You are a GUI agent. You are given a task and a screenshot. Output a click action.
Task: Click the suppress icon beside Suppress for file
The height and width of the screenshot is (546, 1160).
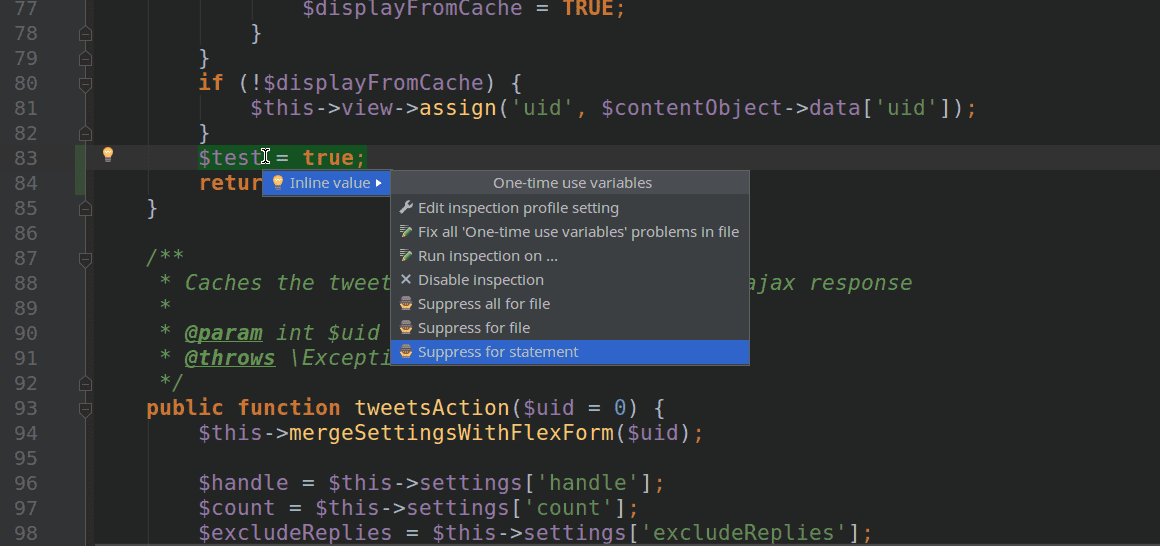[x=405, y=327]
